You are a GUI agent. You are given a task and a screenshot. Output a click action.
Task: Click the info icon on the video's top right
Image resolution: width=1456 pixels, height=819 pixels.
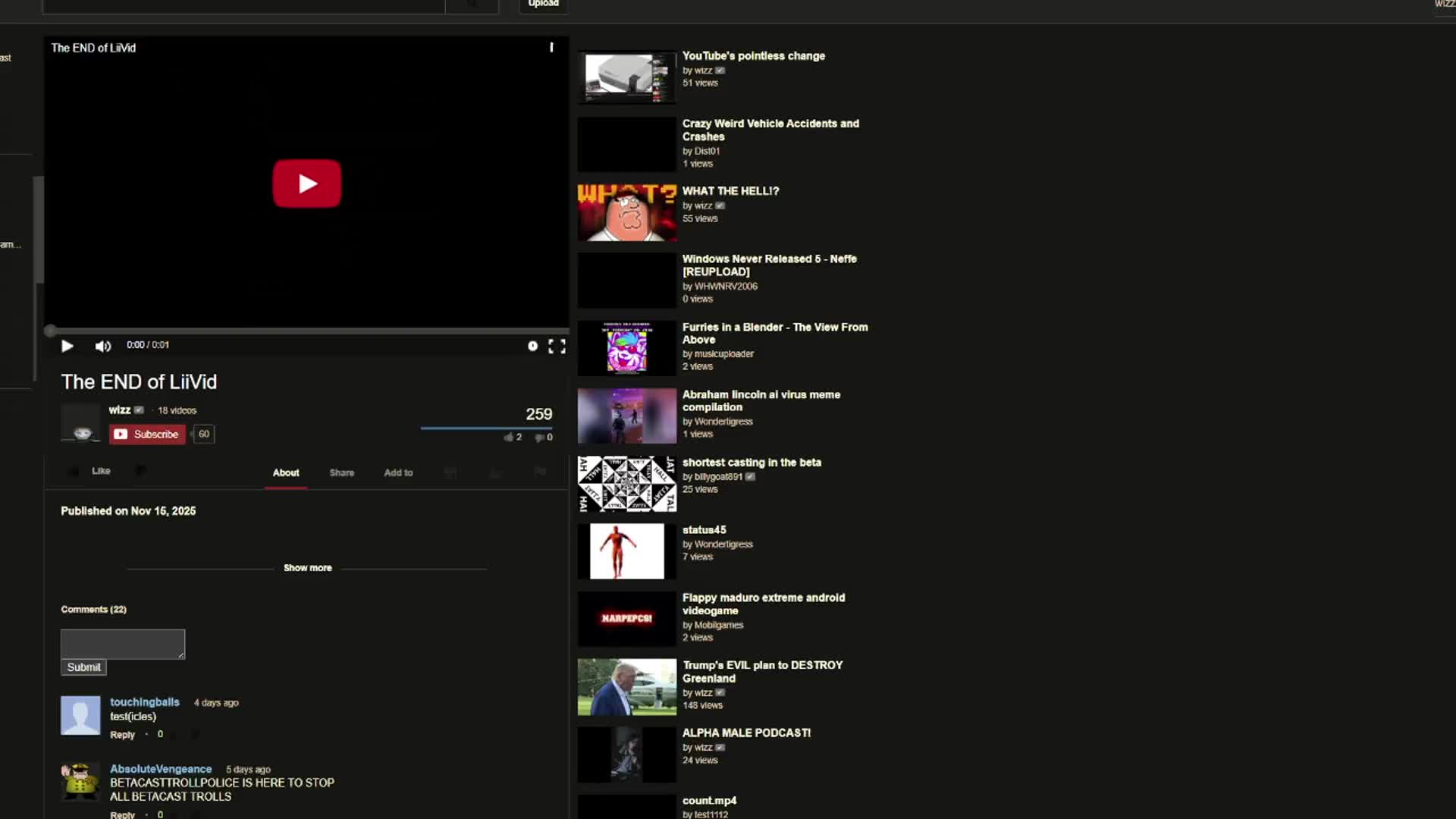(x=551, y=47)
